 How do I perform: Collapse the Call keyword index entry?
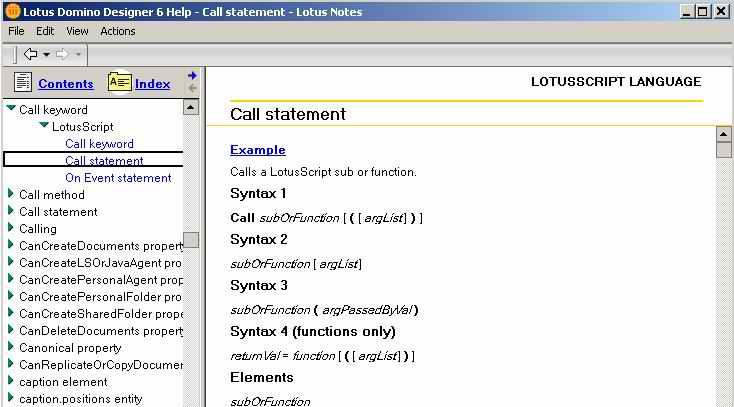[11, 109]
